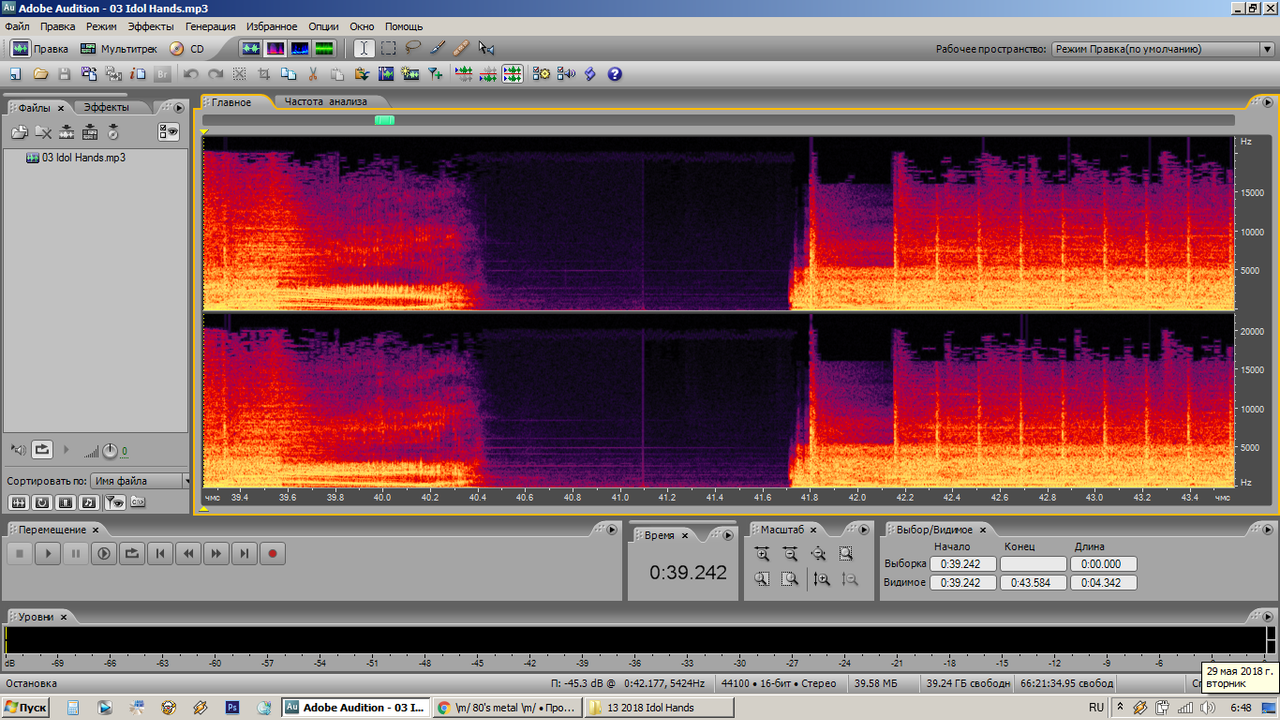Click the Open file folder icon
The height and width of the screenshot is (720, 1280).
coord(41,74)
